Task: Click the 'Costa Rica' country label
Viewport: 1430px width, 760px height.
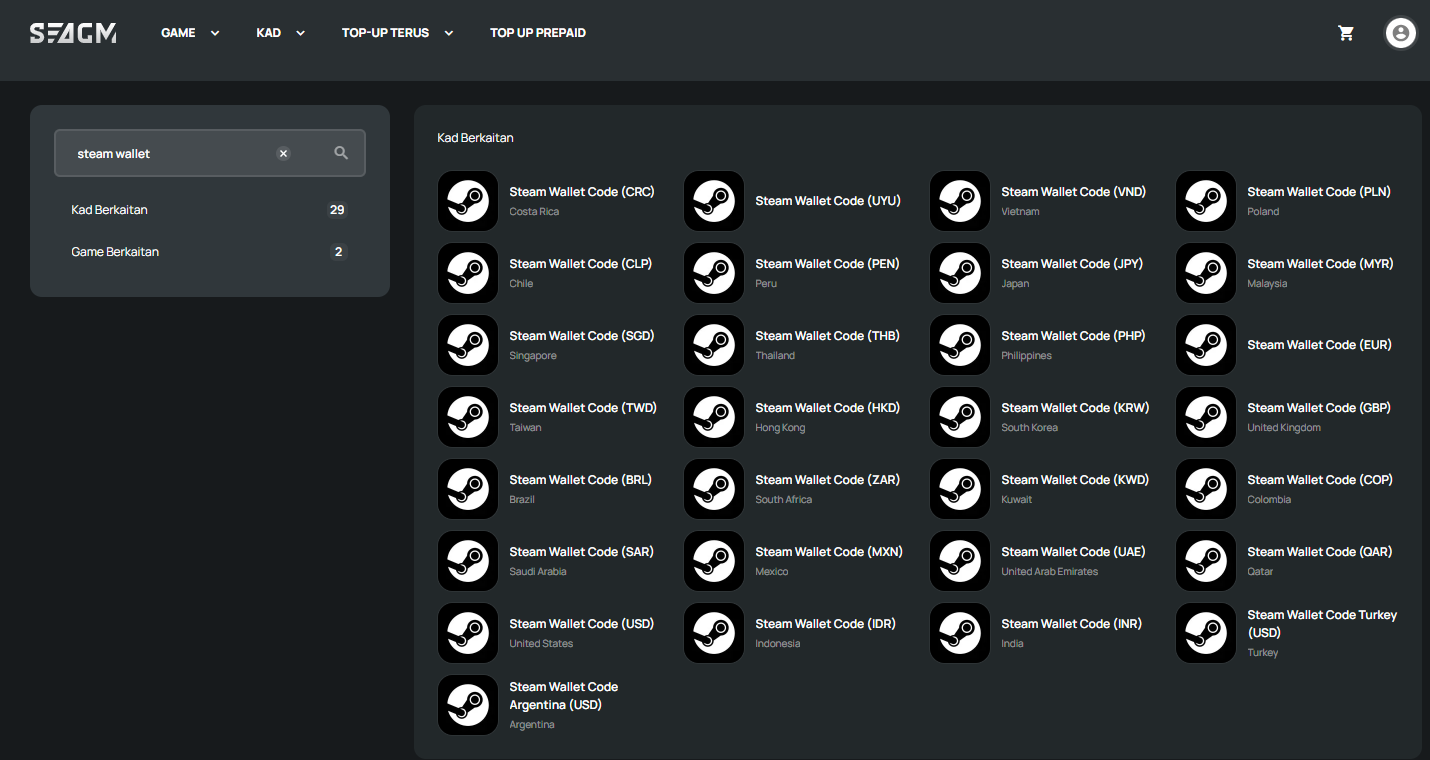Action: (x=534, y=212)
